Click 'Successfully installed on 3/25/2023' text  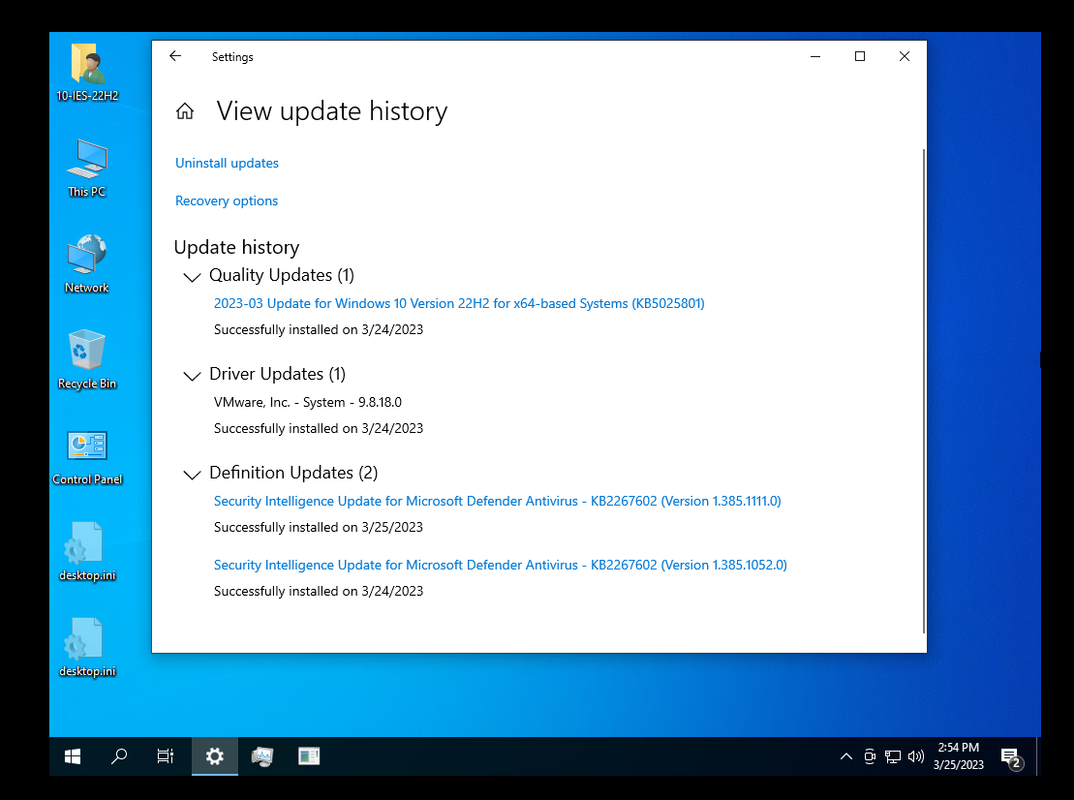pos(319,527)
